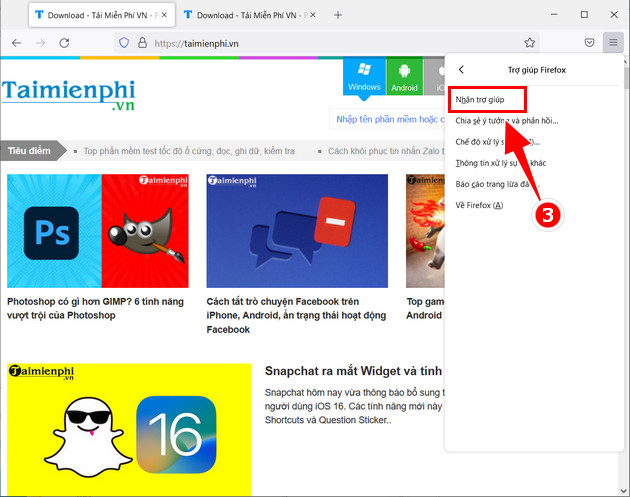Click the software name search field
The height and width of the screenshot is (497, 630).
tap(387, 119)
